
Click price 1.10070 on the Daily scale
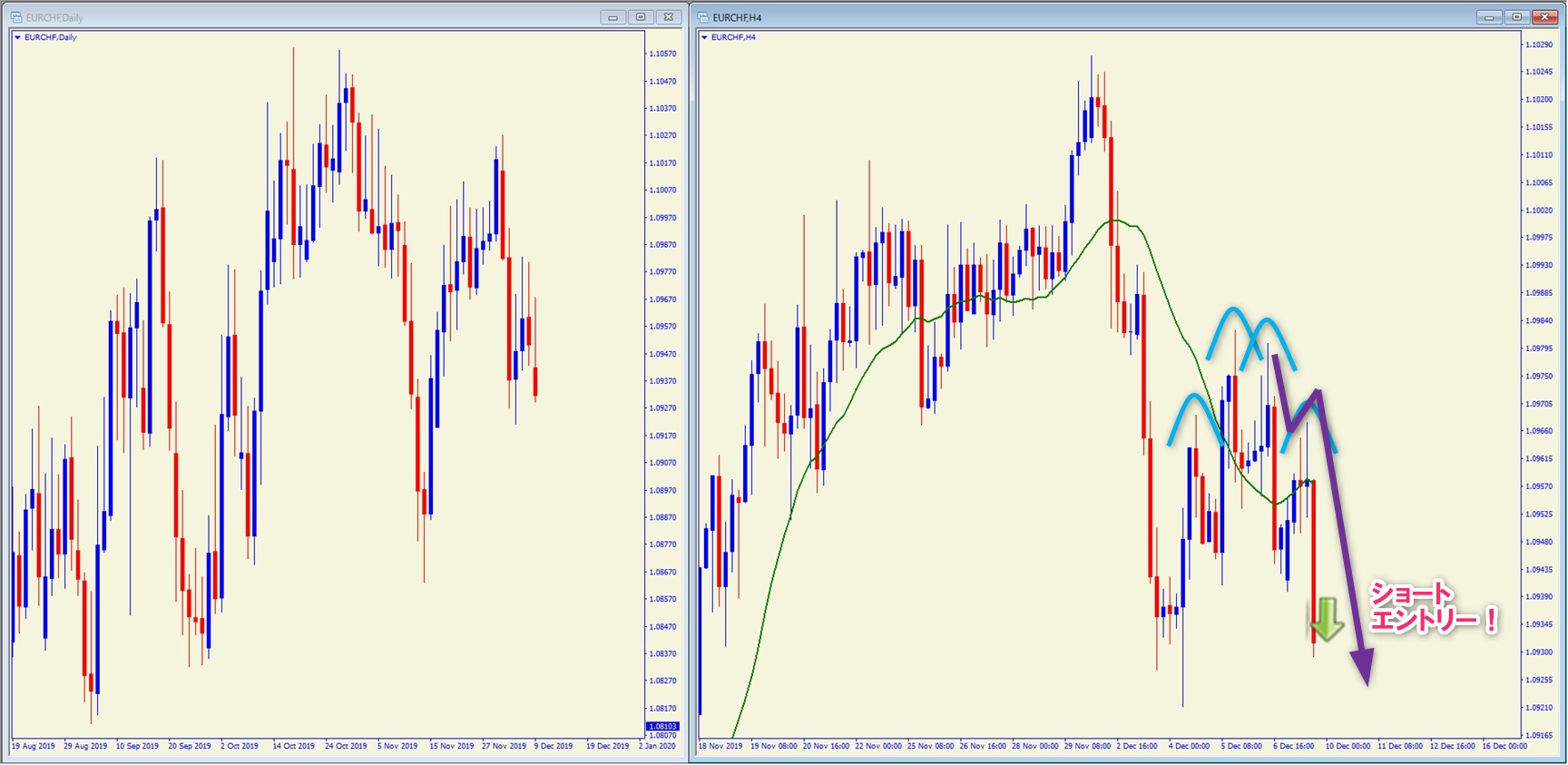(x=663, y=191)
